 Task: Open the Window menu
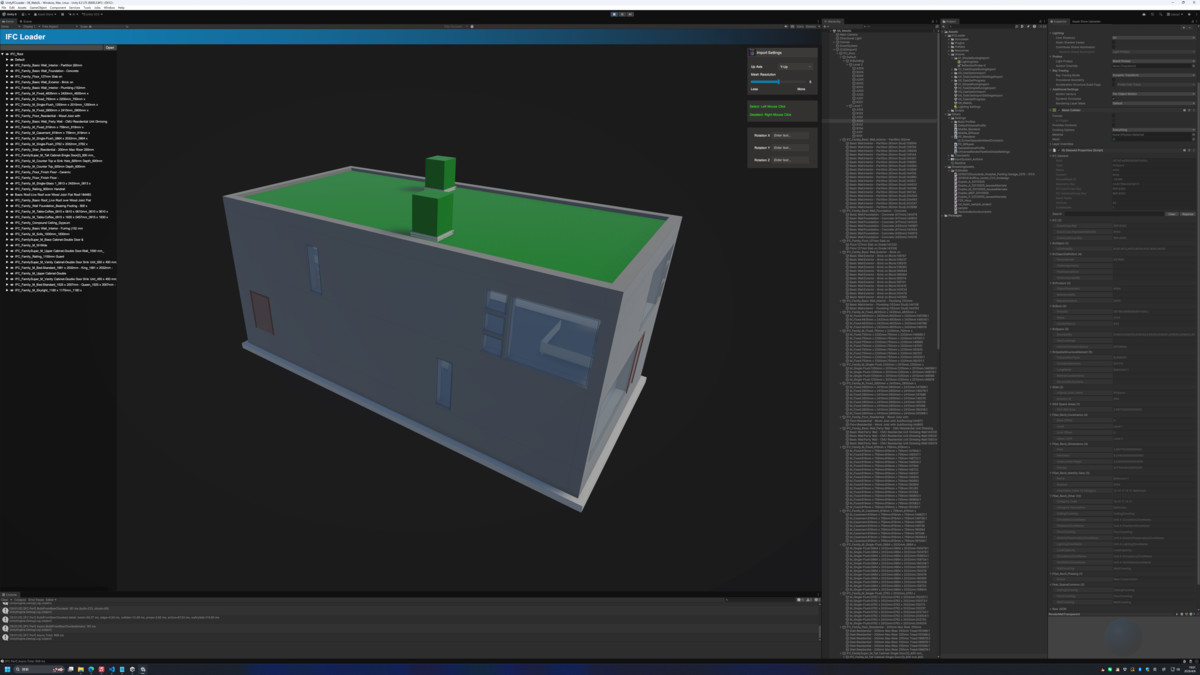(109, 8)
